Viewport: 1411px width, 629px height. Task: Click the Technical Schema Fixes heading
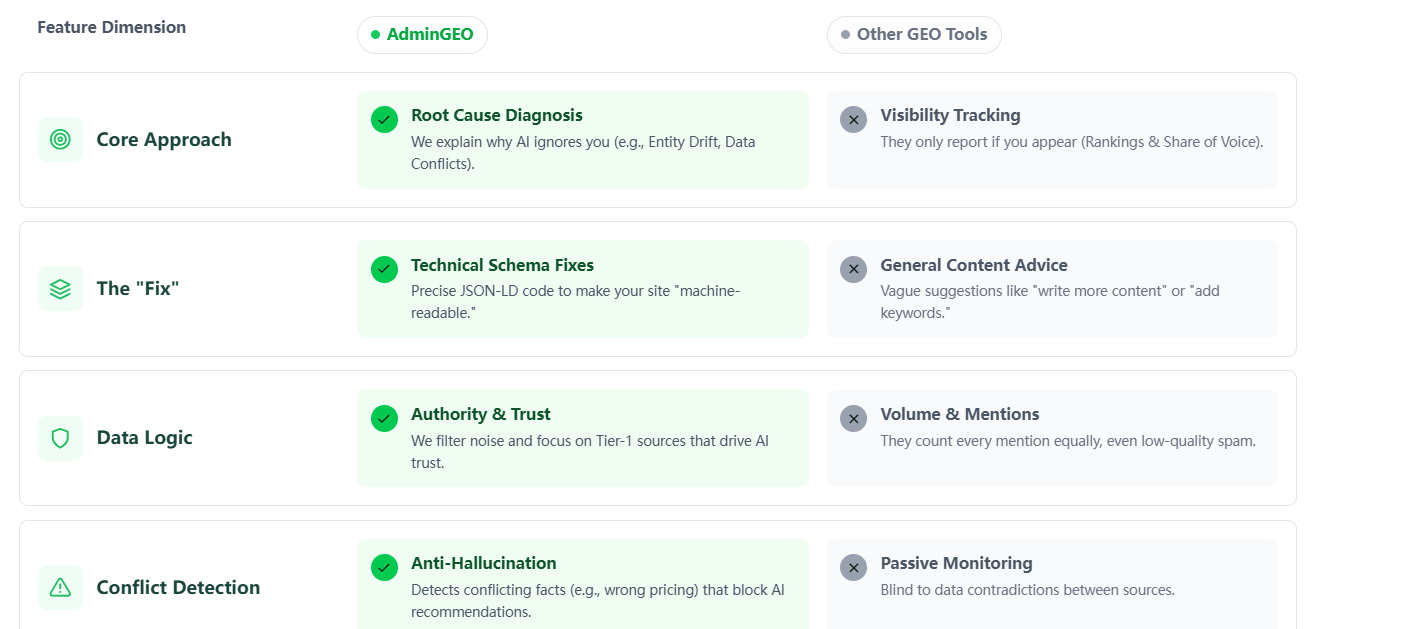coord(502,265)
